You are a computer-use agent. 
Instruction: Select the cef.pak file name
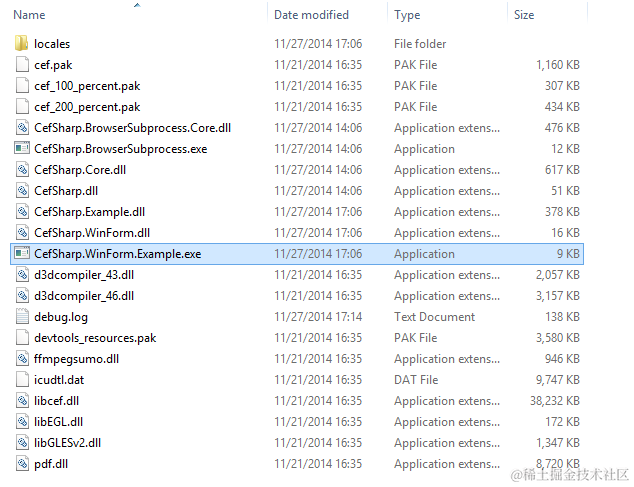[53, 65]
